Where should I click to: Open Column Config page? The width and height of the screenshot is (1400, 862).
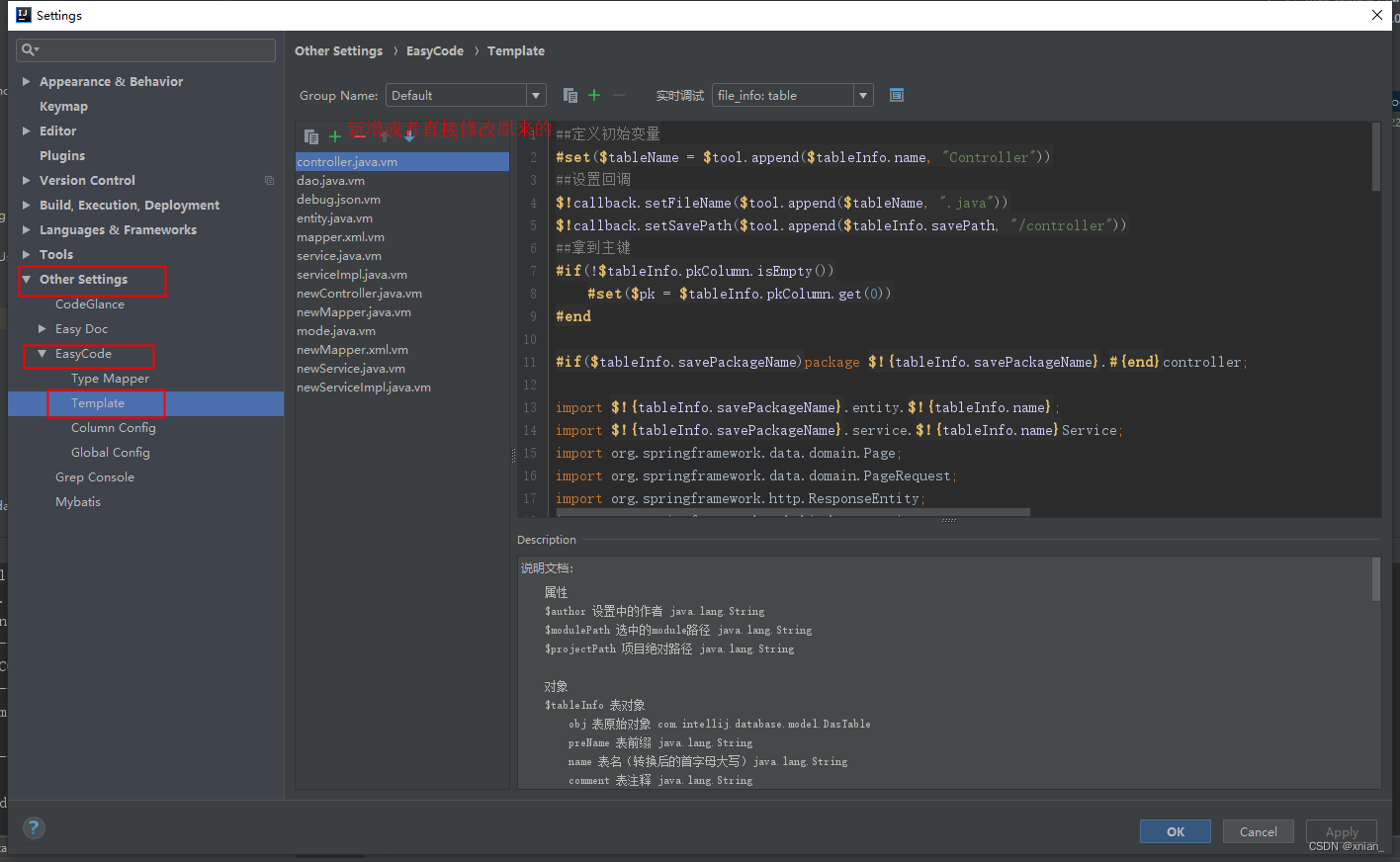[x=114, y=427]
